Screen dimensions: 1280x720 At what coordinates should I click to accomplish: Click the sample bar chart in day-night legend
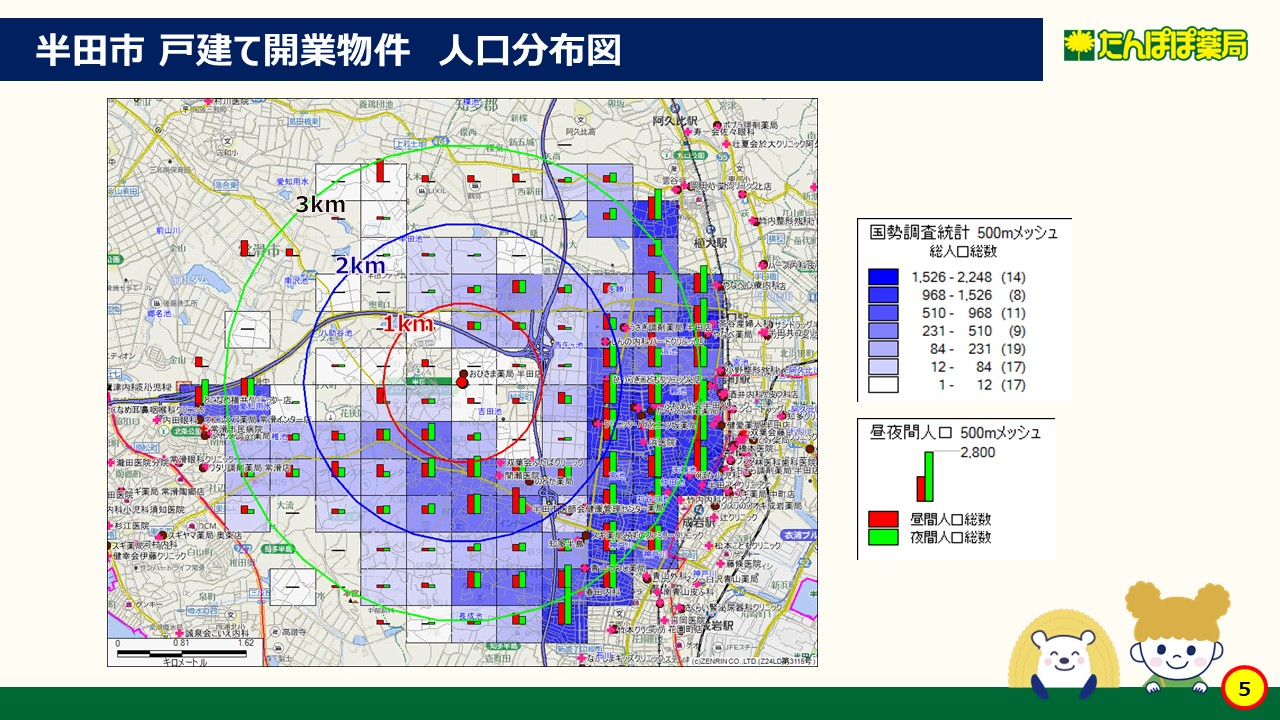(925, 478)
